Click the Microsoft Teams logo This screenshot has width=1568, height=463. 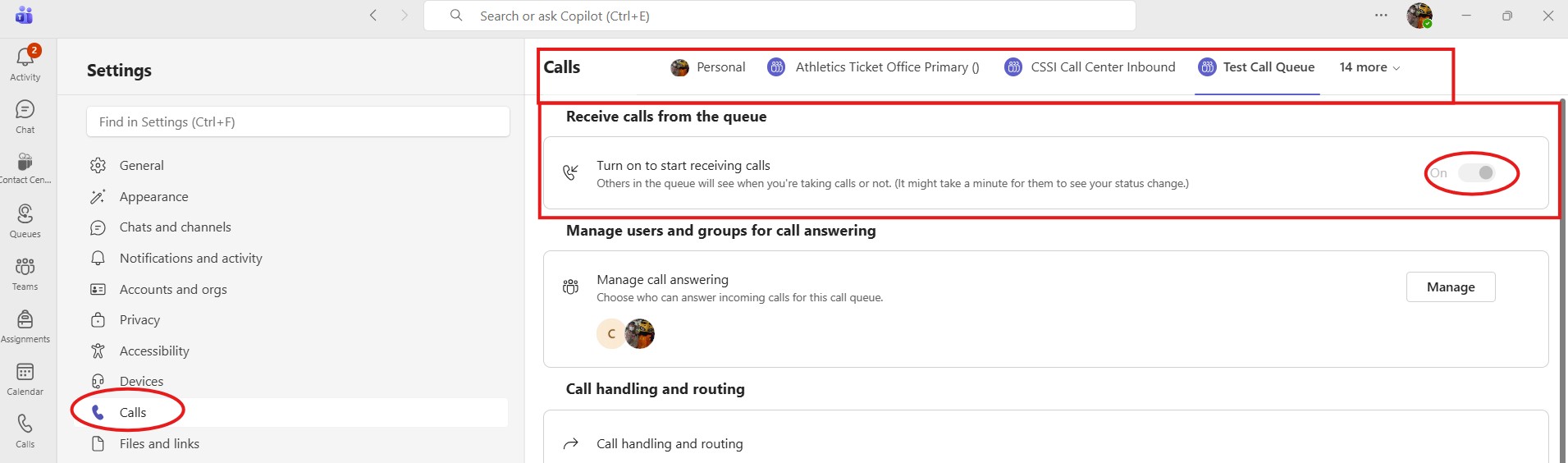[25, 16]
